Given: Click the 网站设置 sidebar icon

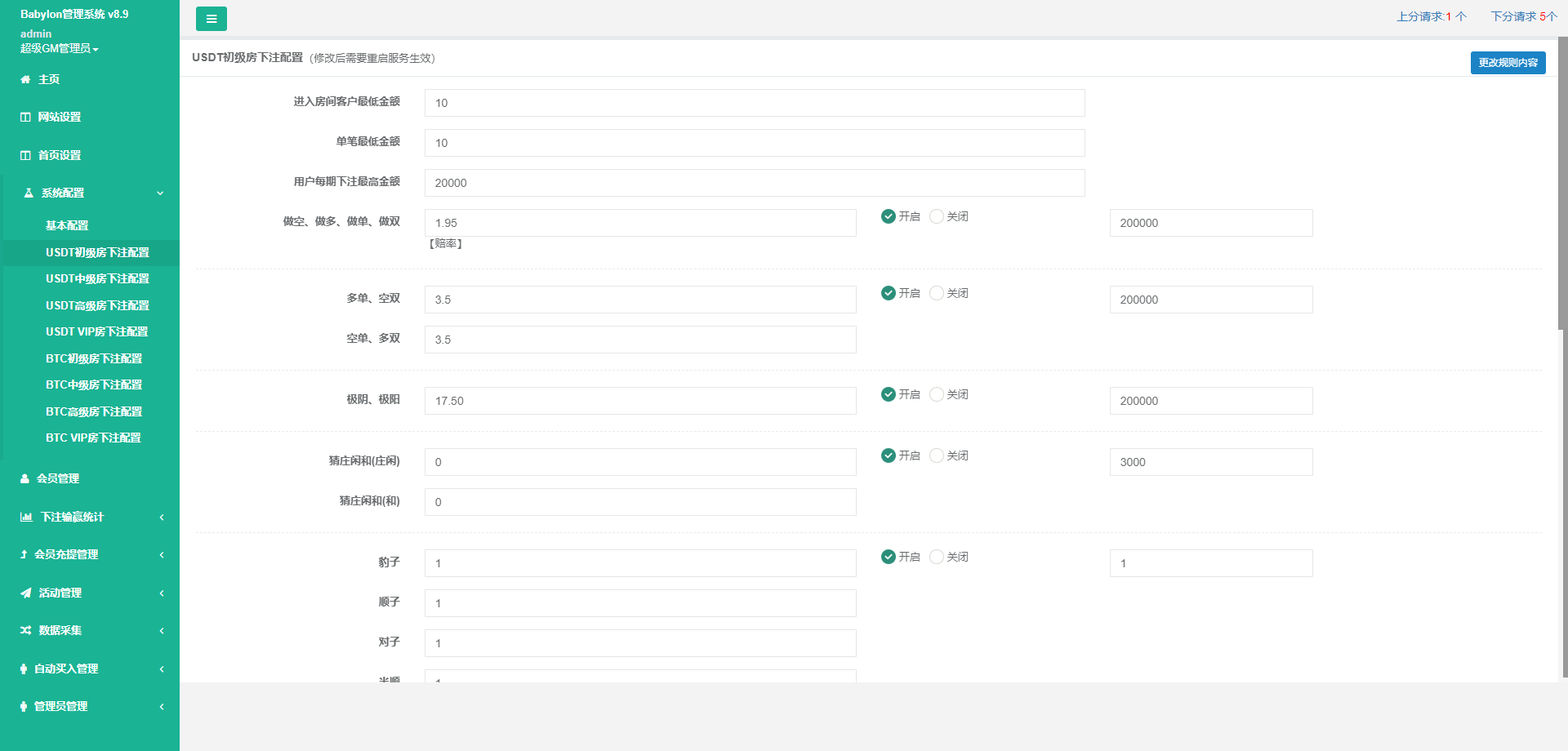Looking at the screenshot, I should (25, 118).
